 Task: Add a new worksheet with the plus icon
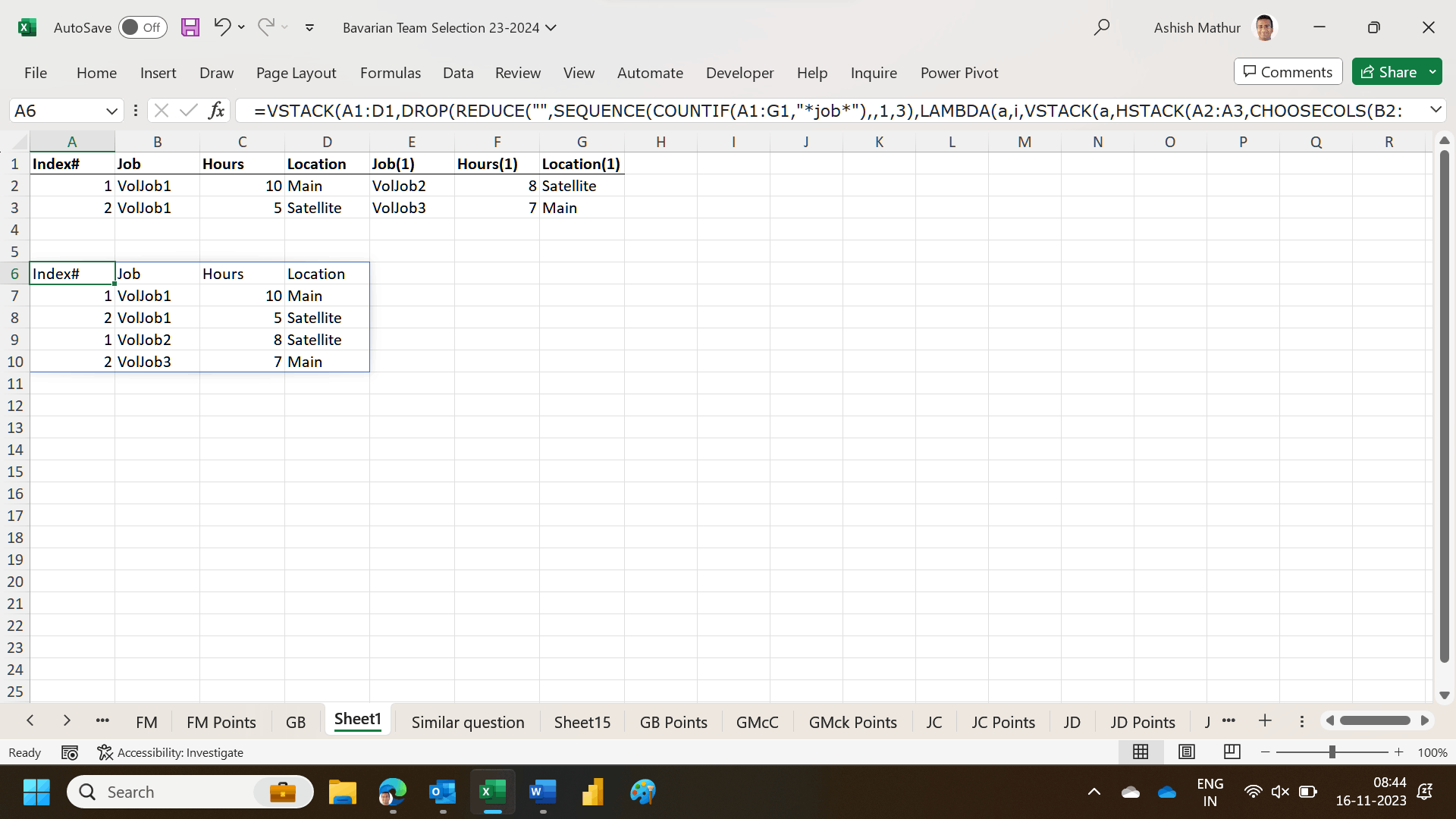1264,721
